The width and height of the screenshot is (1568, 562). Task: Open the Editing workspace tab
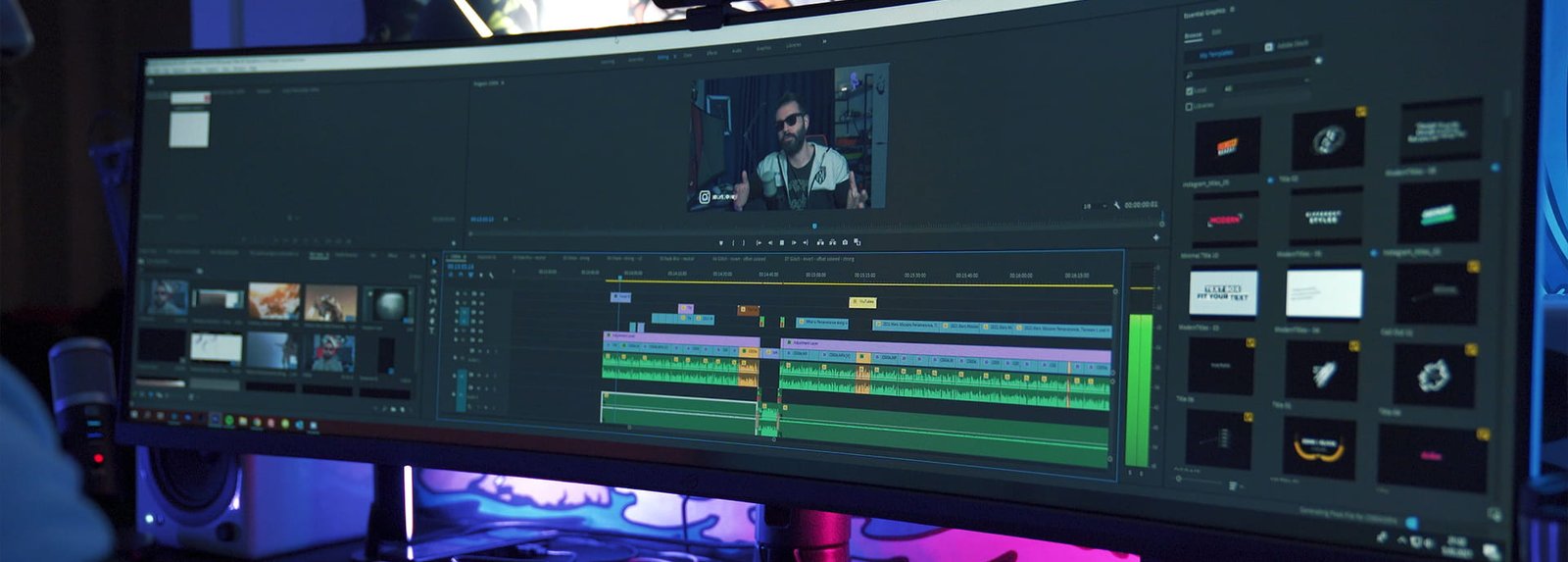tap(662, 57)
